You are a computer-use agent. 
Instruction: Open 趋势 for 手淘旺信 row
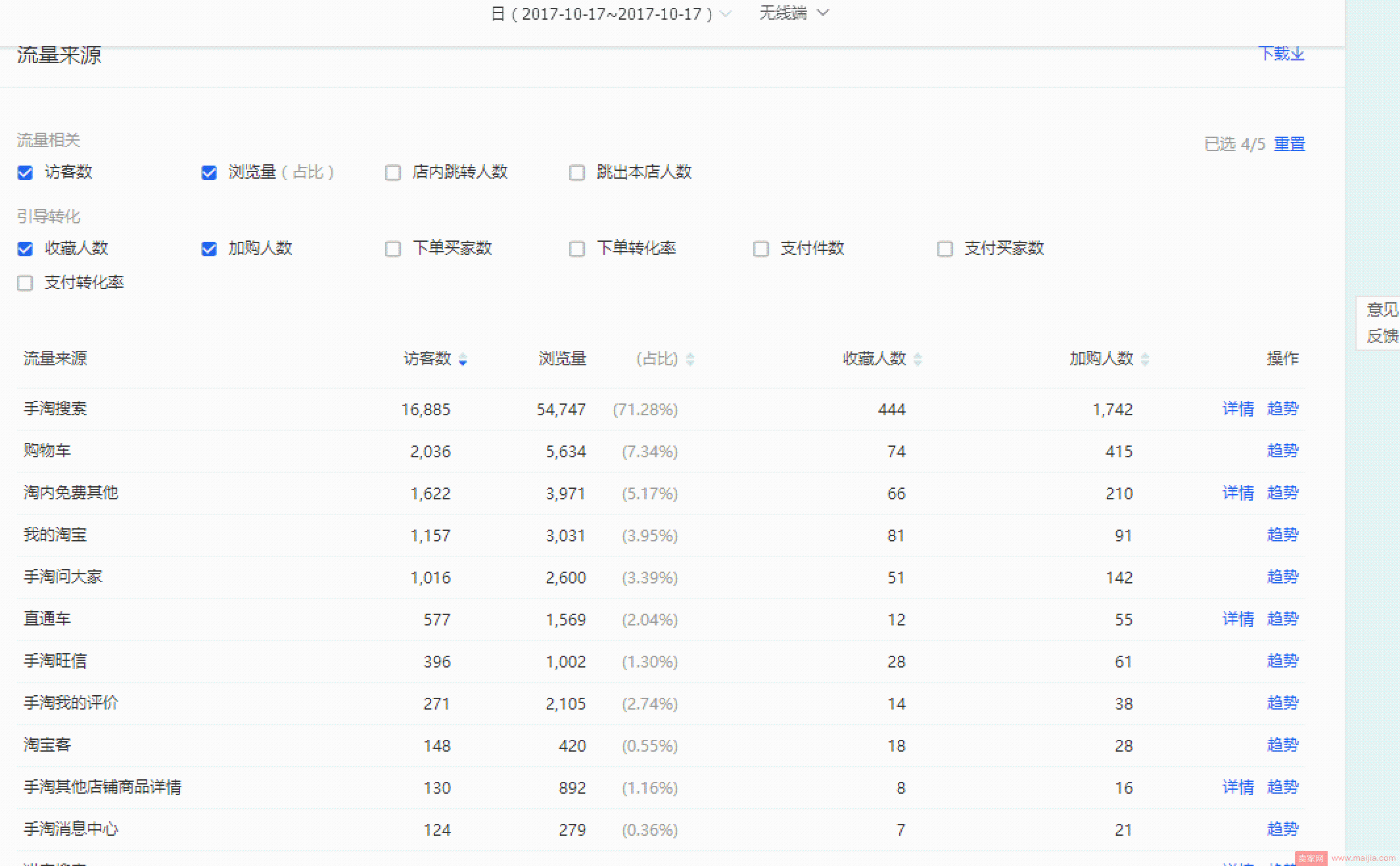[x=1283, y=661]
